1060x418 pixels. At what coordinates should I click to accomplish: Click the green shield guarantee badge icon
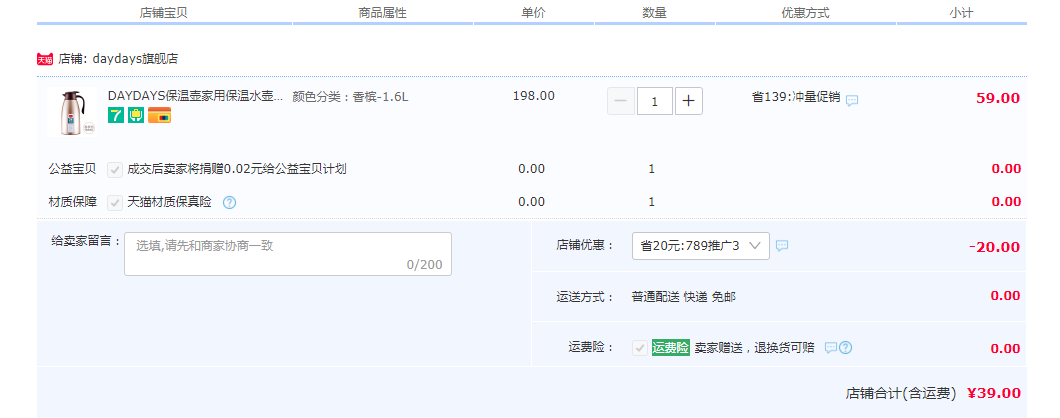[x=136, y=116]
